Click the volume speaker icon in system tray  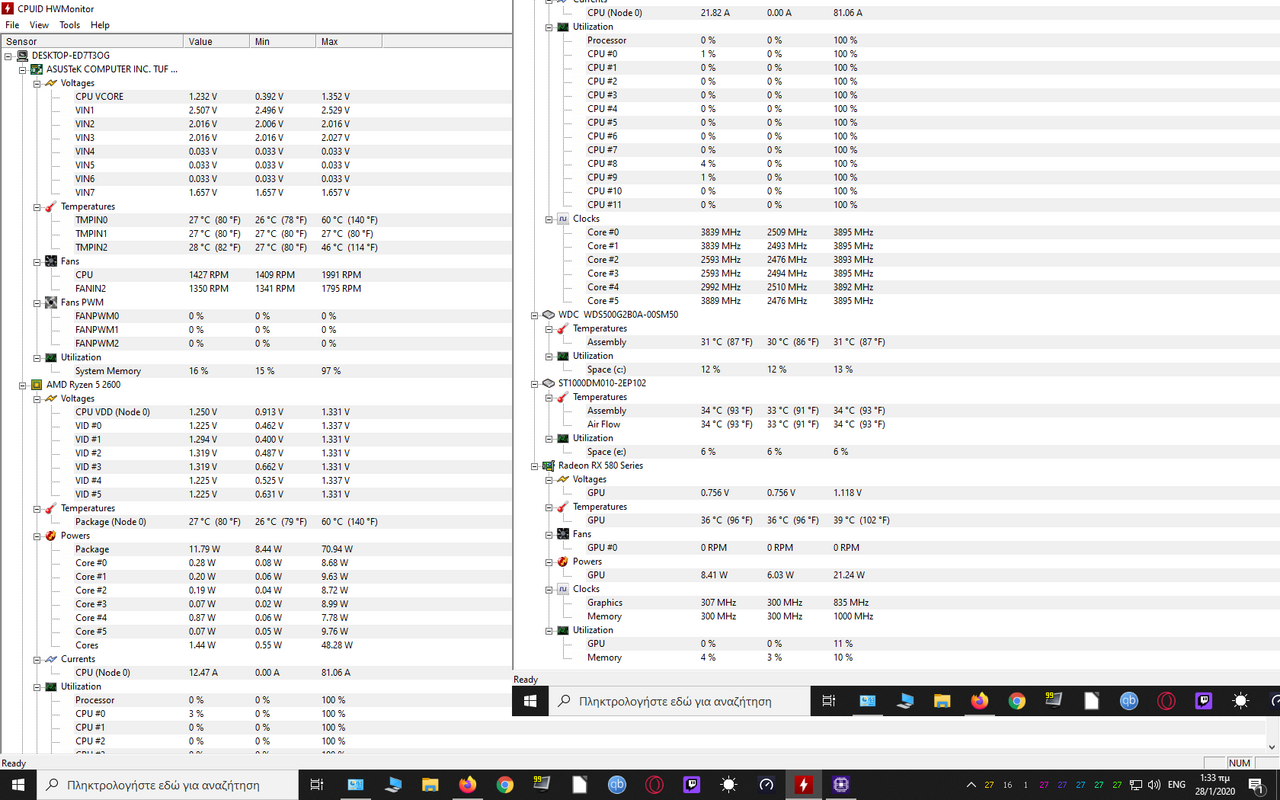[1153, 785]
